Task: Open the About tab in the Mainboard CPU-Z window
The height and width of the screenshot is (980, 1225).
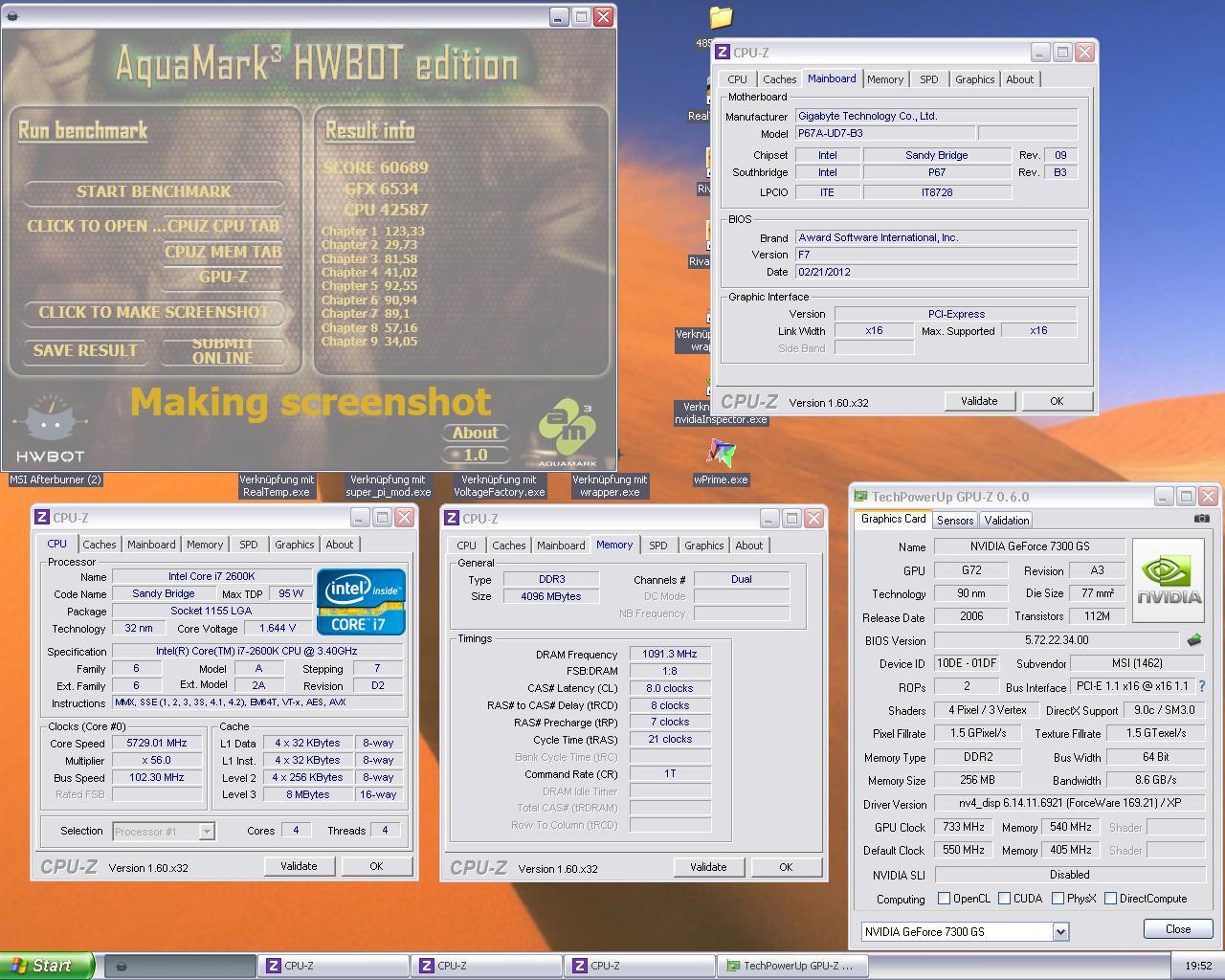Action: [1019, 79]
